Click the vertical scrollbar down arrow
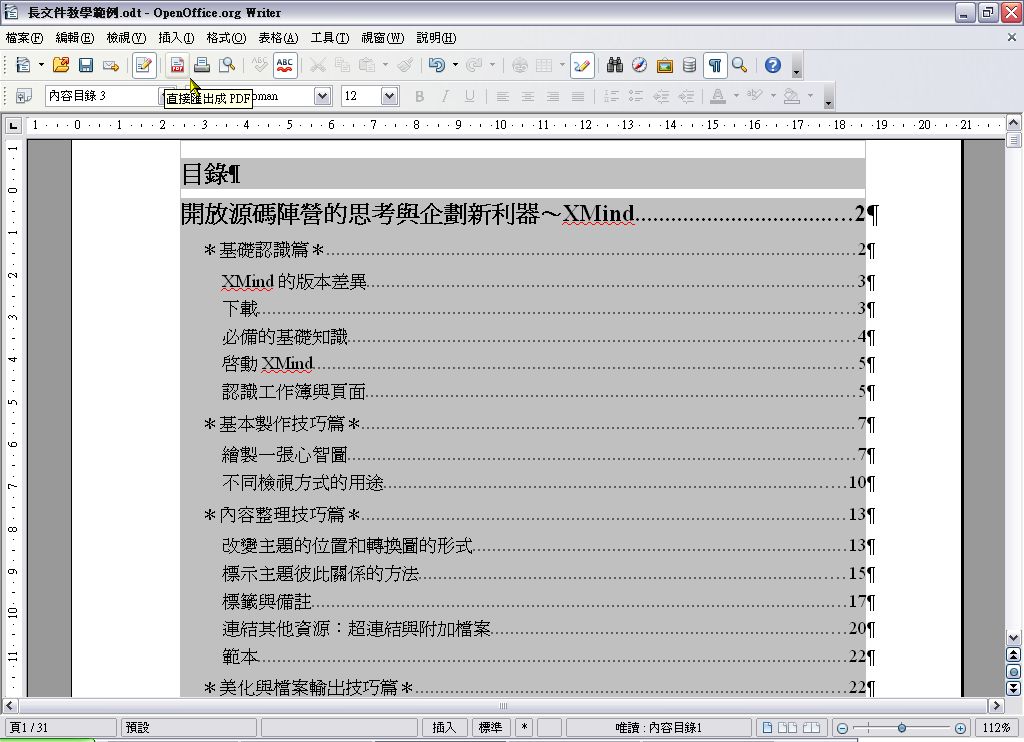 tap(1013, 637)
